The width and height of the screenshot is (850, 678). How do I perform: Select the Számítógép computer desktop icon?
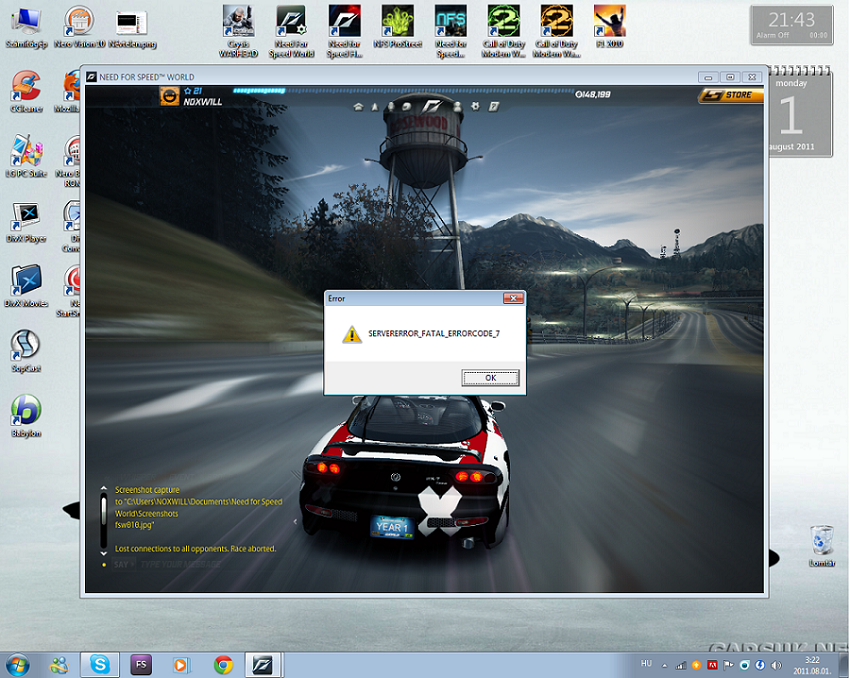27,27
